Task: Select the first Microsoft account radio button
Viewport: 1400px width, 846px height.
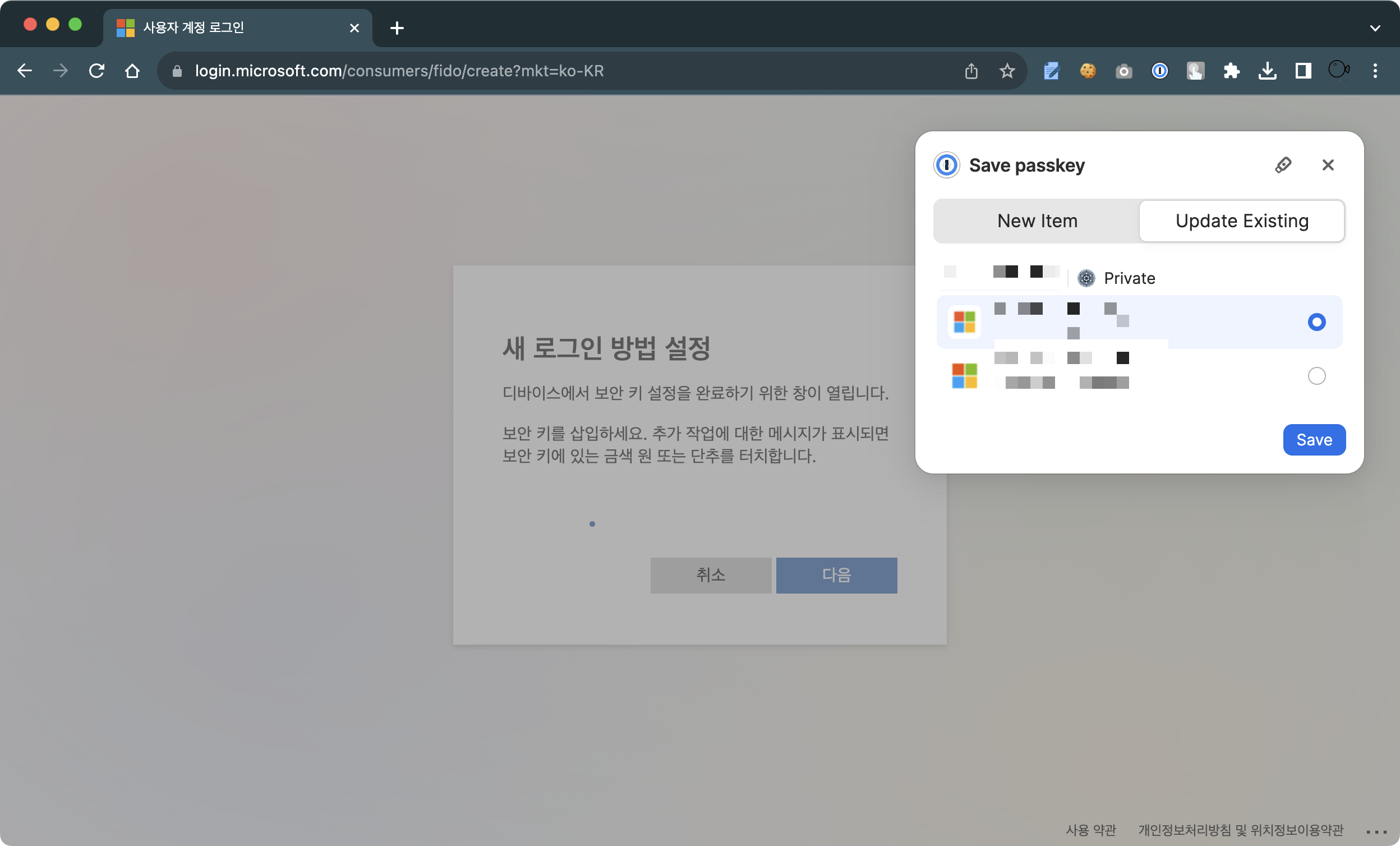Action: (1316, 322)
